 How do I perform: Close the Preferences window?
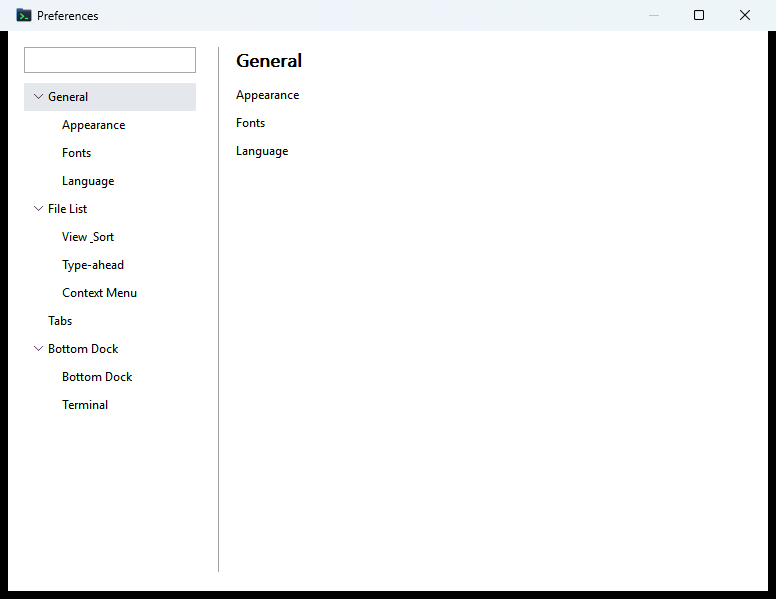coord(745,15)
